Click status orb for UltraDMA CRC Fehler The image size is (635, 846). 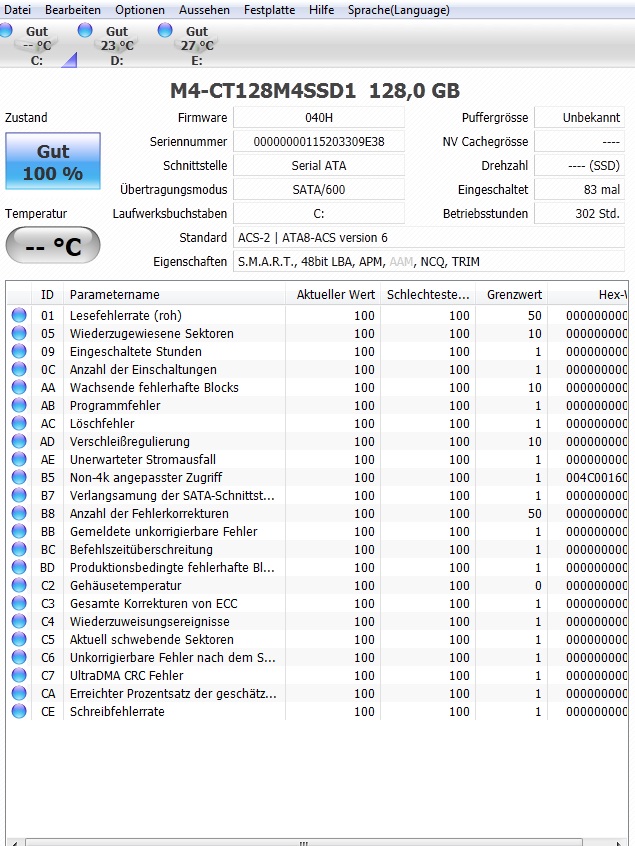pyautogui.click(x=19, y=675)
